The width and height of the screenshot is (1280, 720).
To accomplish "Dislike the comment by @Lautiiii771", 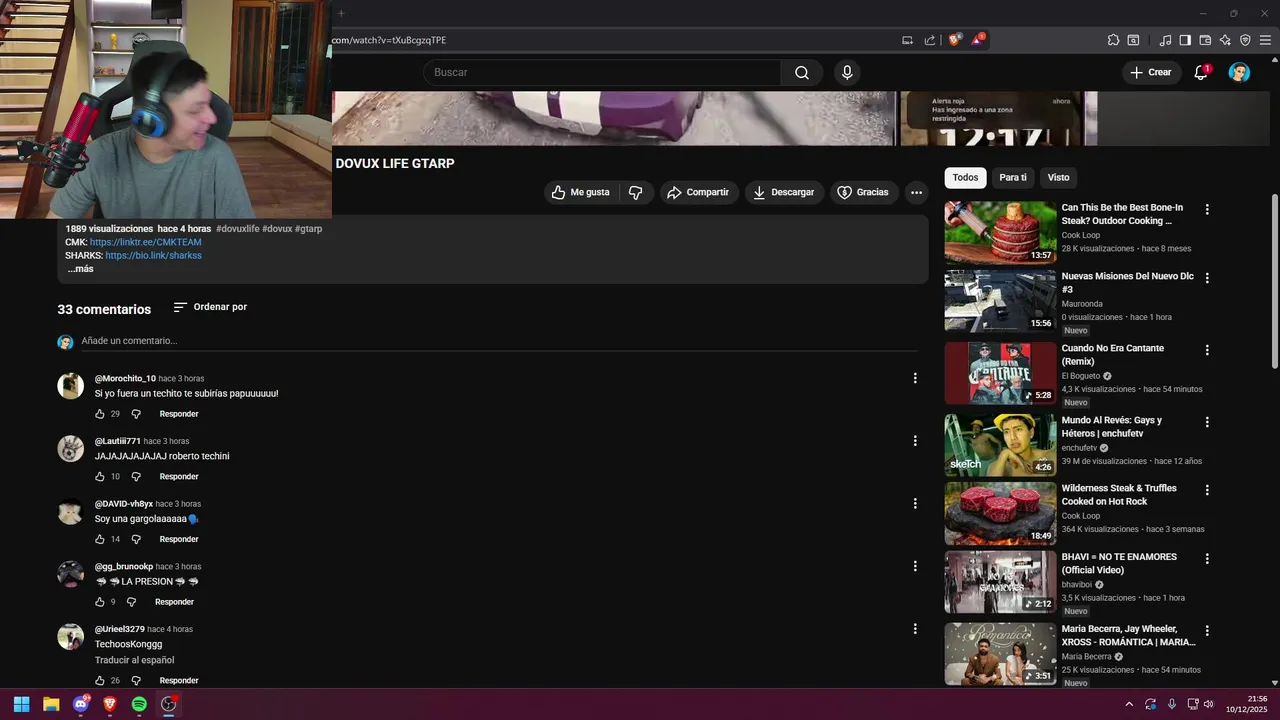I will click(136, 477).
